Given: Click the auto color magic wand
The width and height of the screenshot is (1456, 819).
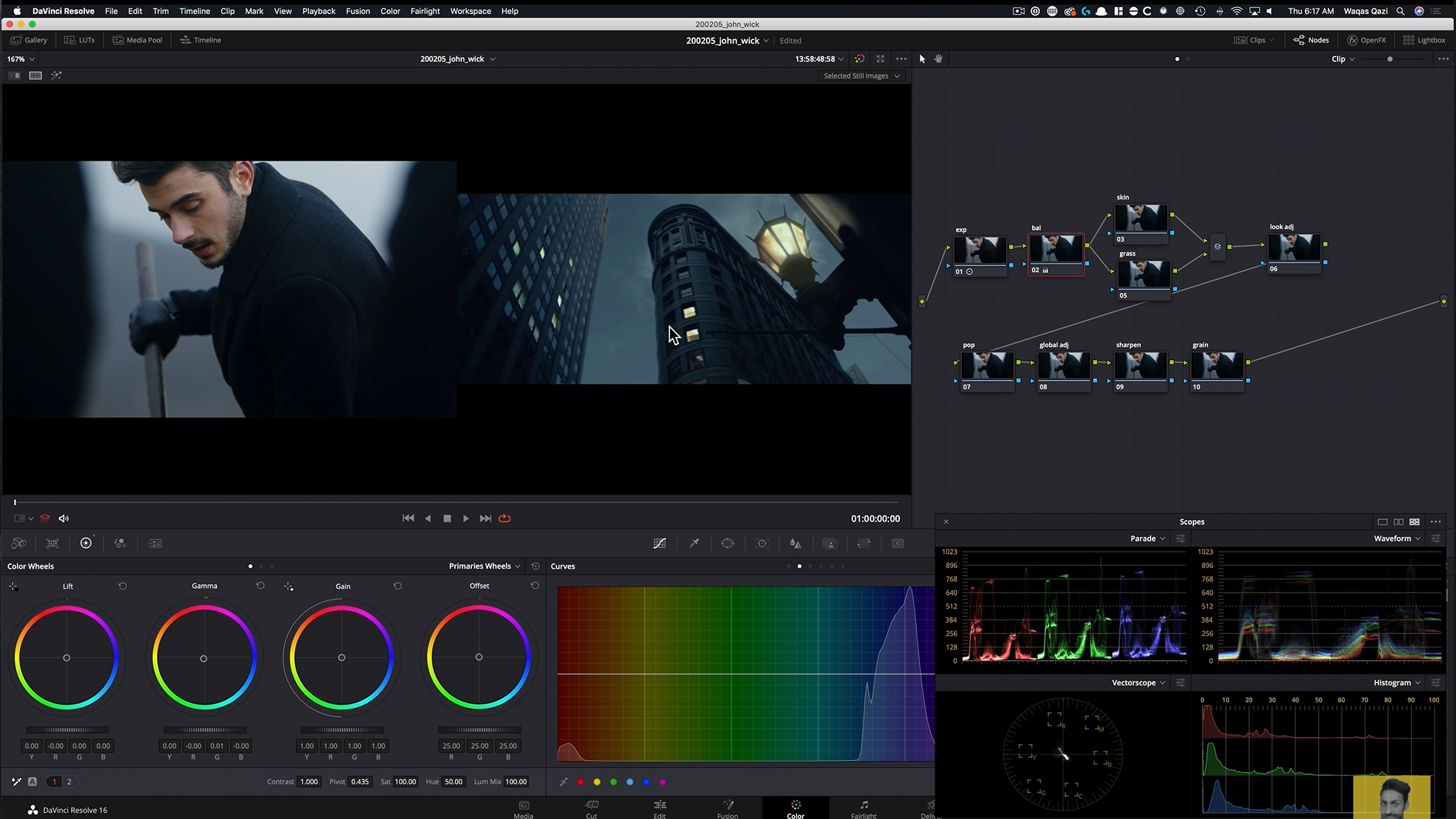Looking at the screenshot, I should coord(16,781).
